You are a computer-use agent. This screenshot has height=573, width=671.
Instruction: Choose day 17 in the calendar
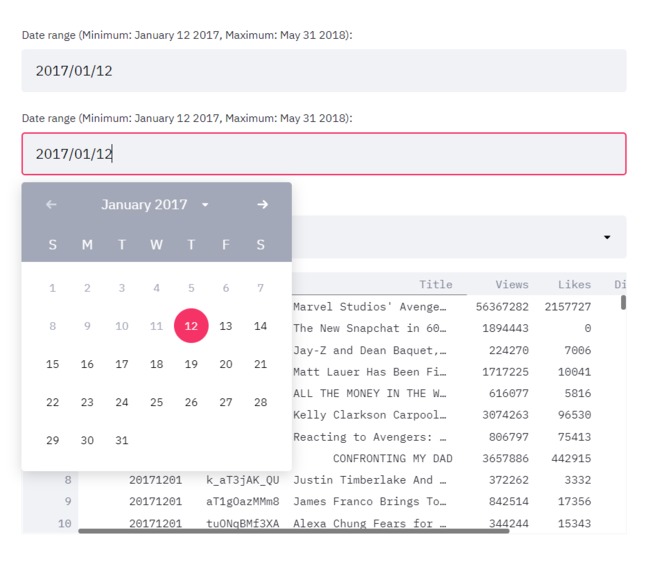point(122,364)
